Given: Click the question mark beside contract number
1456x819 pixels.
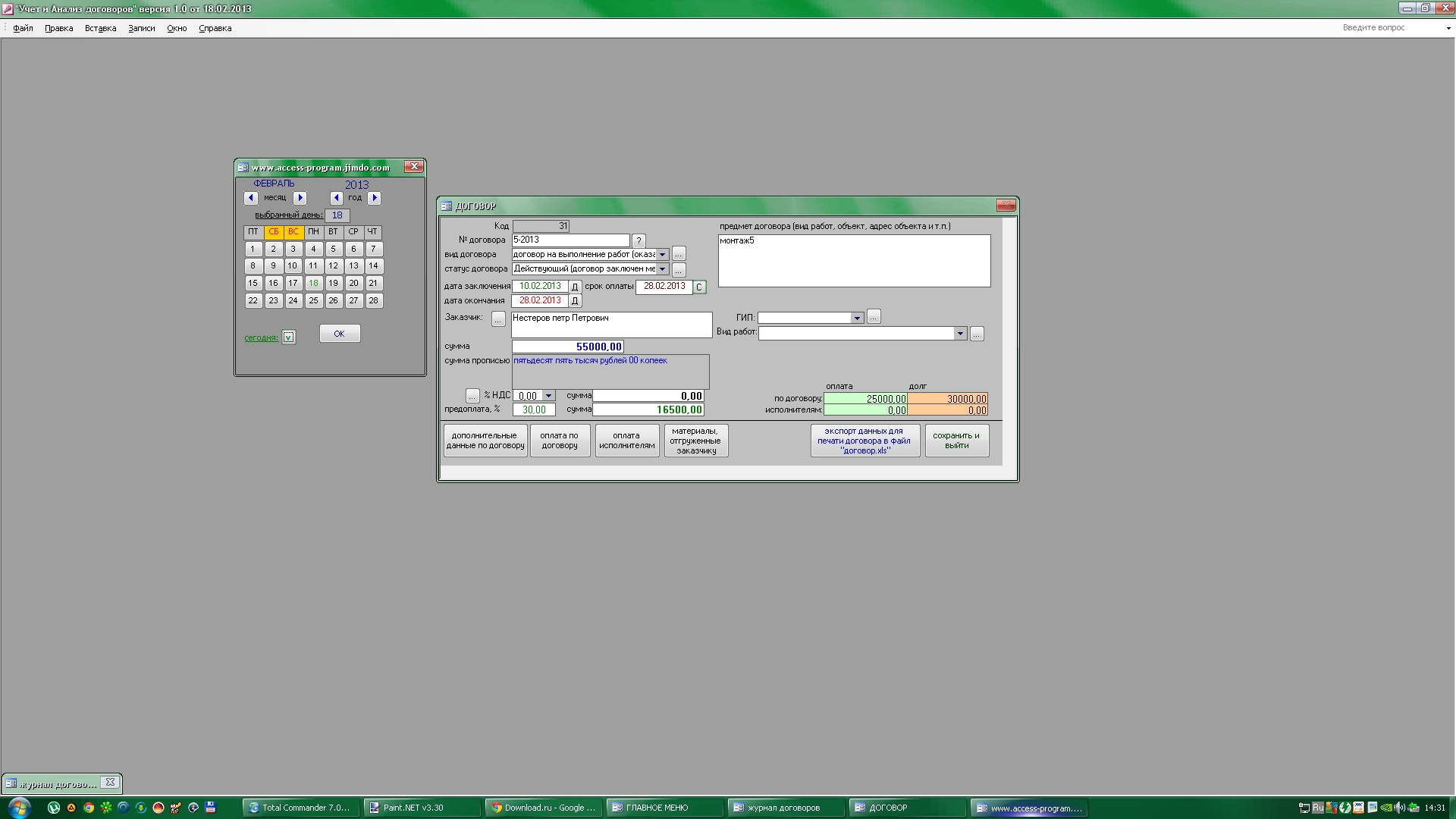Looking at the screenshot, I should tap(639, 240).
